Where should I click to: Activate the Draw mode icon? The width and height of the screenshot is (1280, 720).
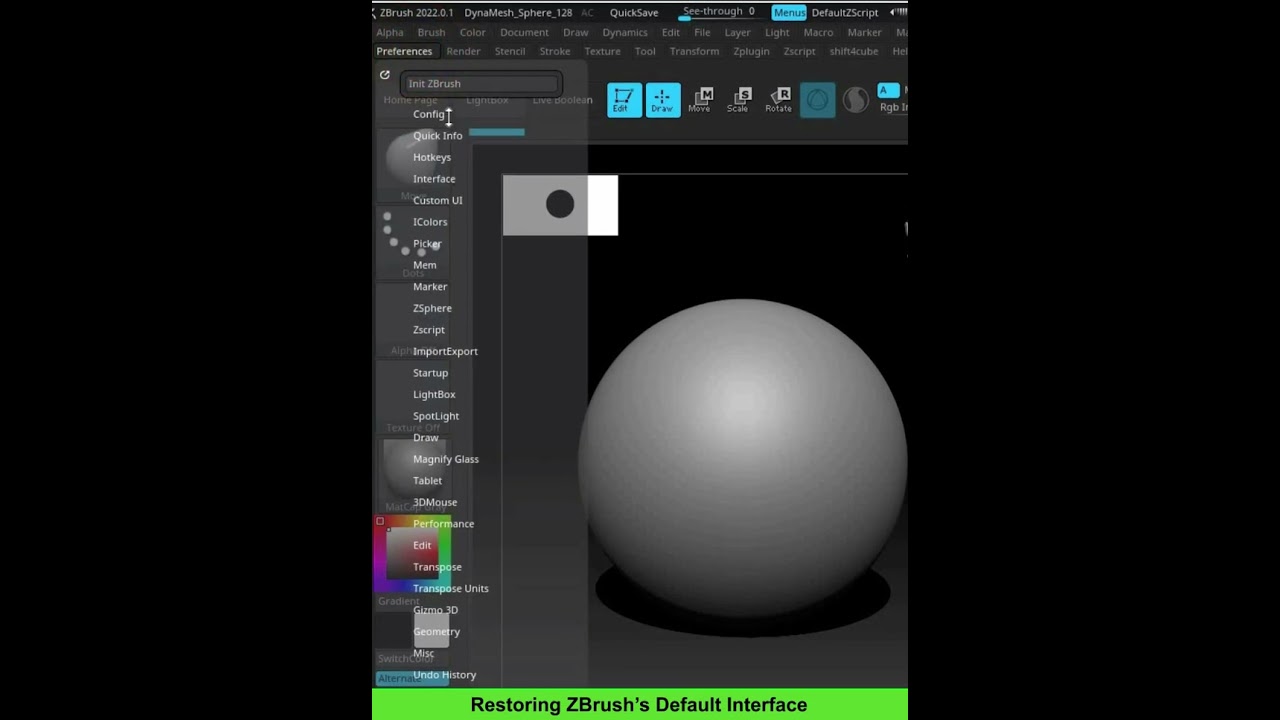[662, 100]
